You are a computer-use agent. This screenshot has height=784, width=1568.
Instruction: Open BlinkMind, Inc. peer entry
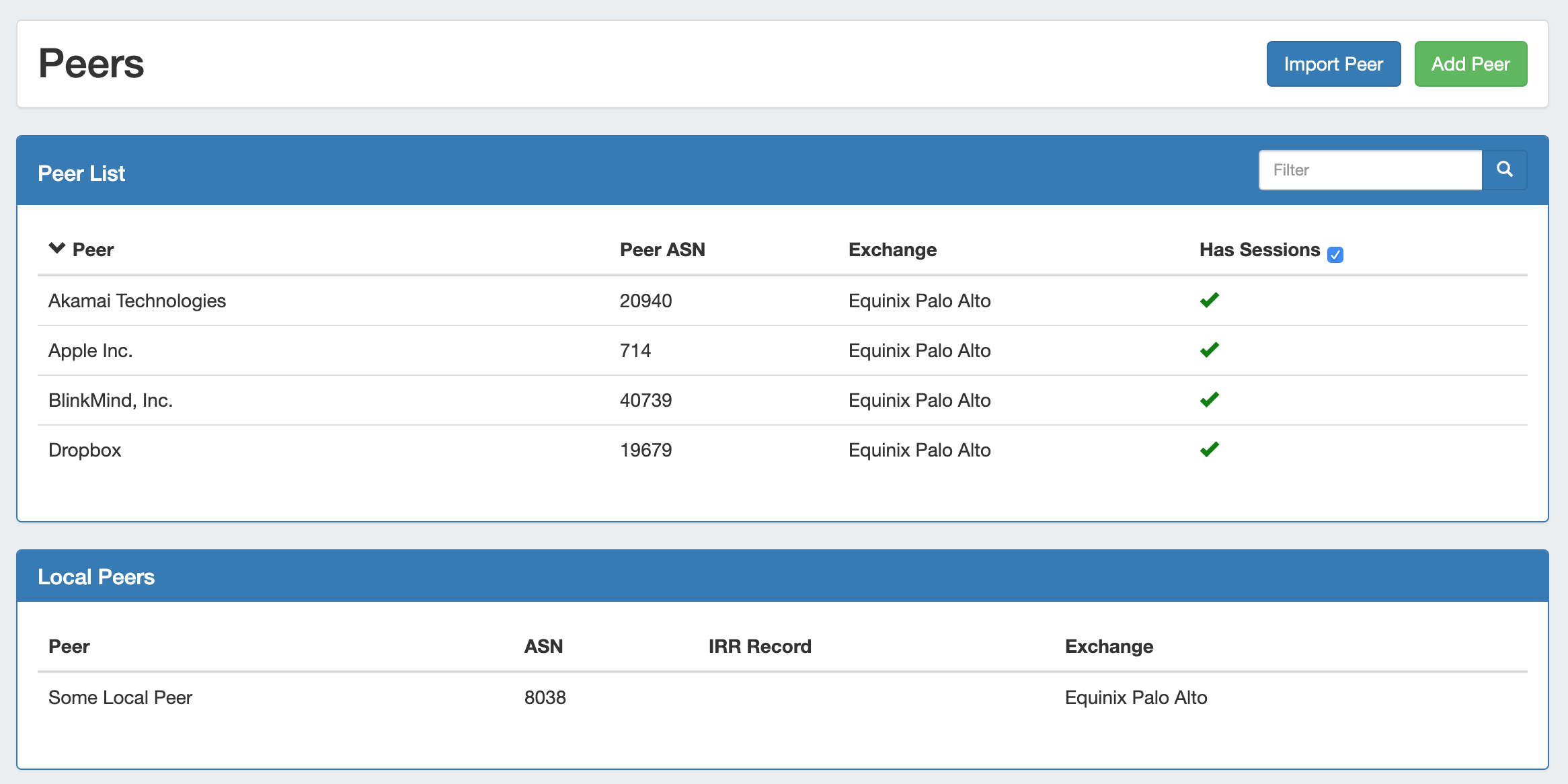point(110,400)
